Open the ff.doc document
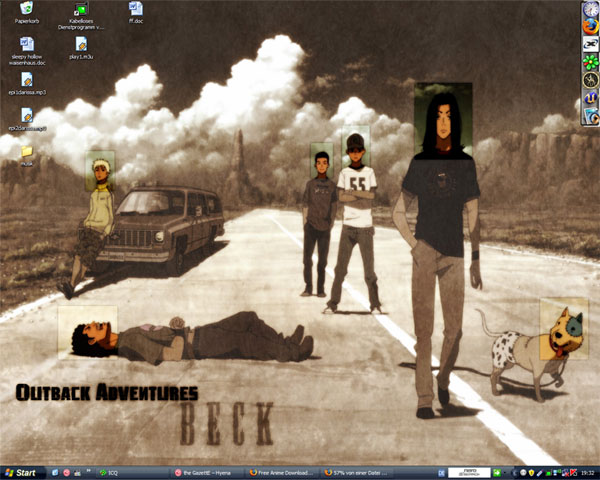 pyautogui.click(x=136, y=10)
